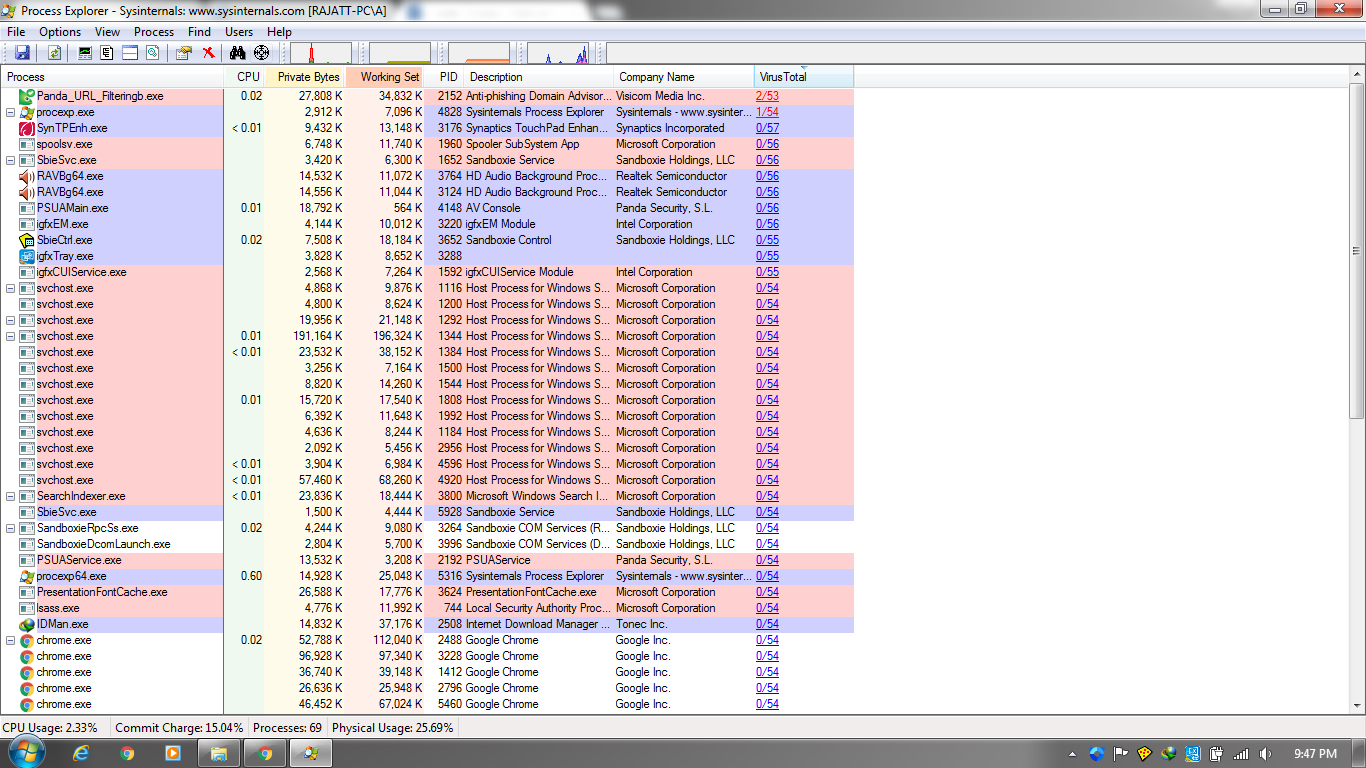This screenshot has height=768, width=1366.
Task: Click the Panda_URL_Filteringb.exe process icon
Action: click(27, 96)
